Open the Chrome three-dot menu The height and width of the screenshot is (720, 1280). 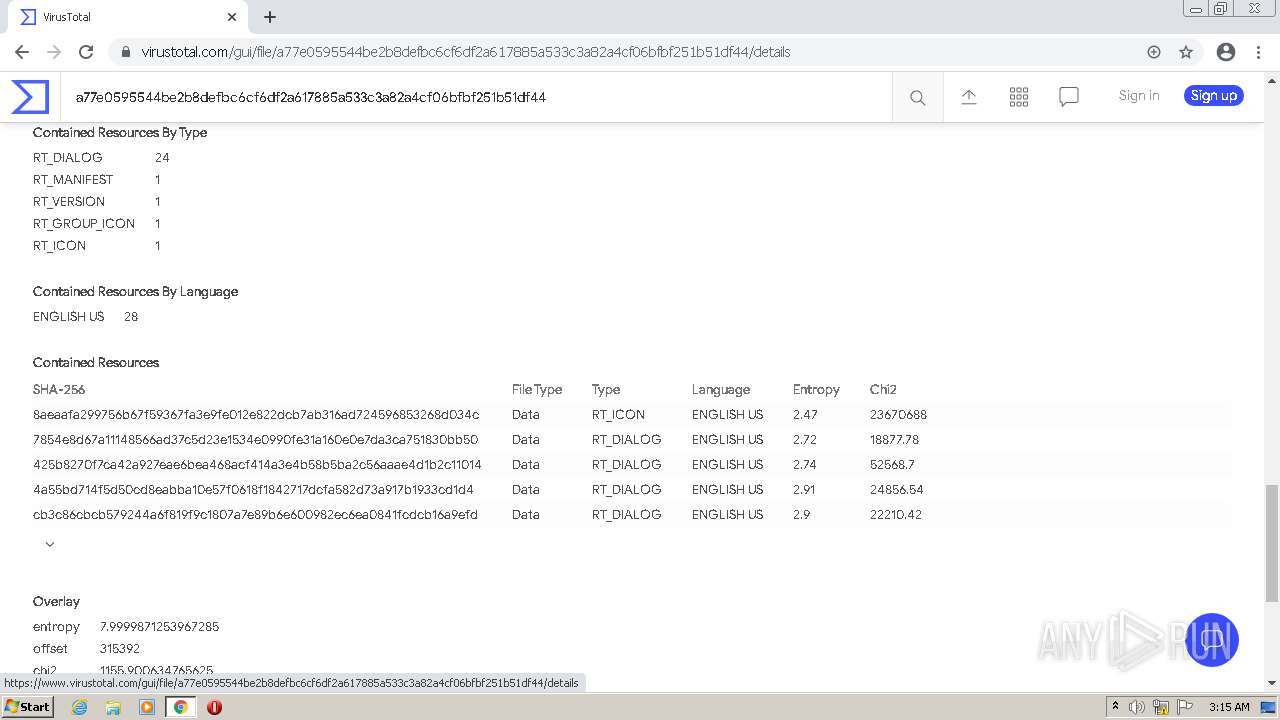point(1258,52)
